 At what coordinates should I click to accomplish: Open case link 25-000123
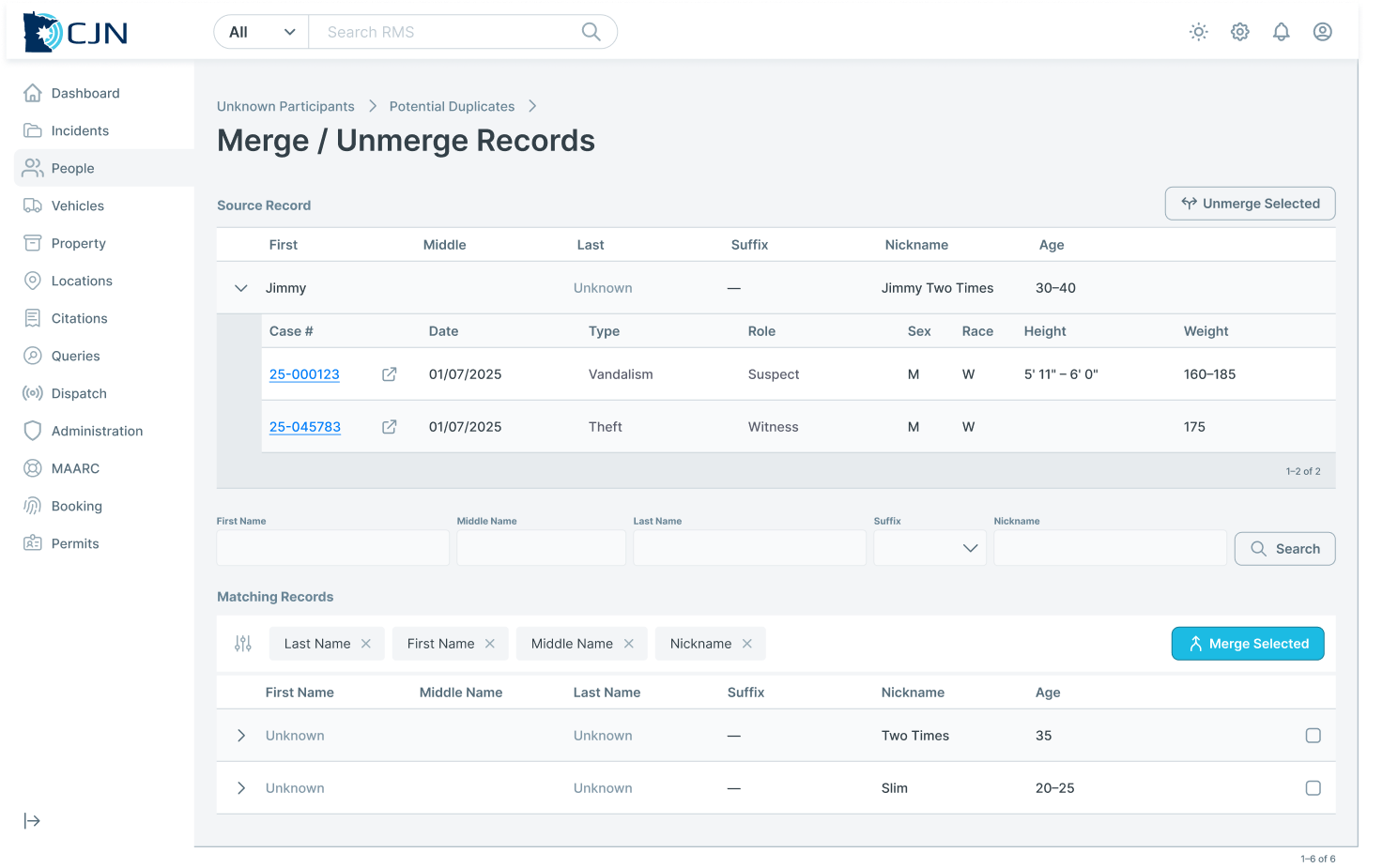coord(304,374)
